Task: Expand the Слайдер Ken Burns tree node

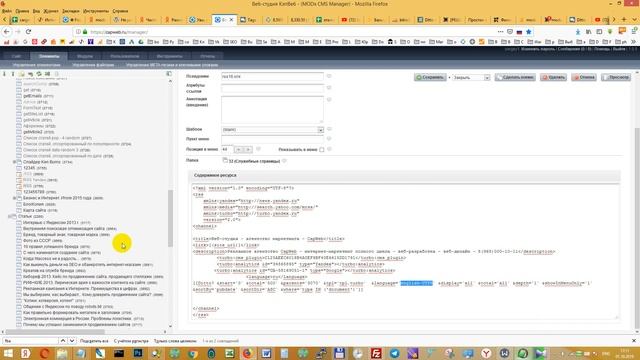Action: [x=14, y=162]
